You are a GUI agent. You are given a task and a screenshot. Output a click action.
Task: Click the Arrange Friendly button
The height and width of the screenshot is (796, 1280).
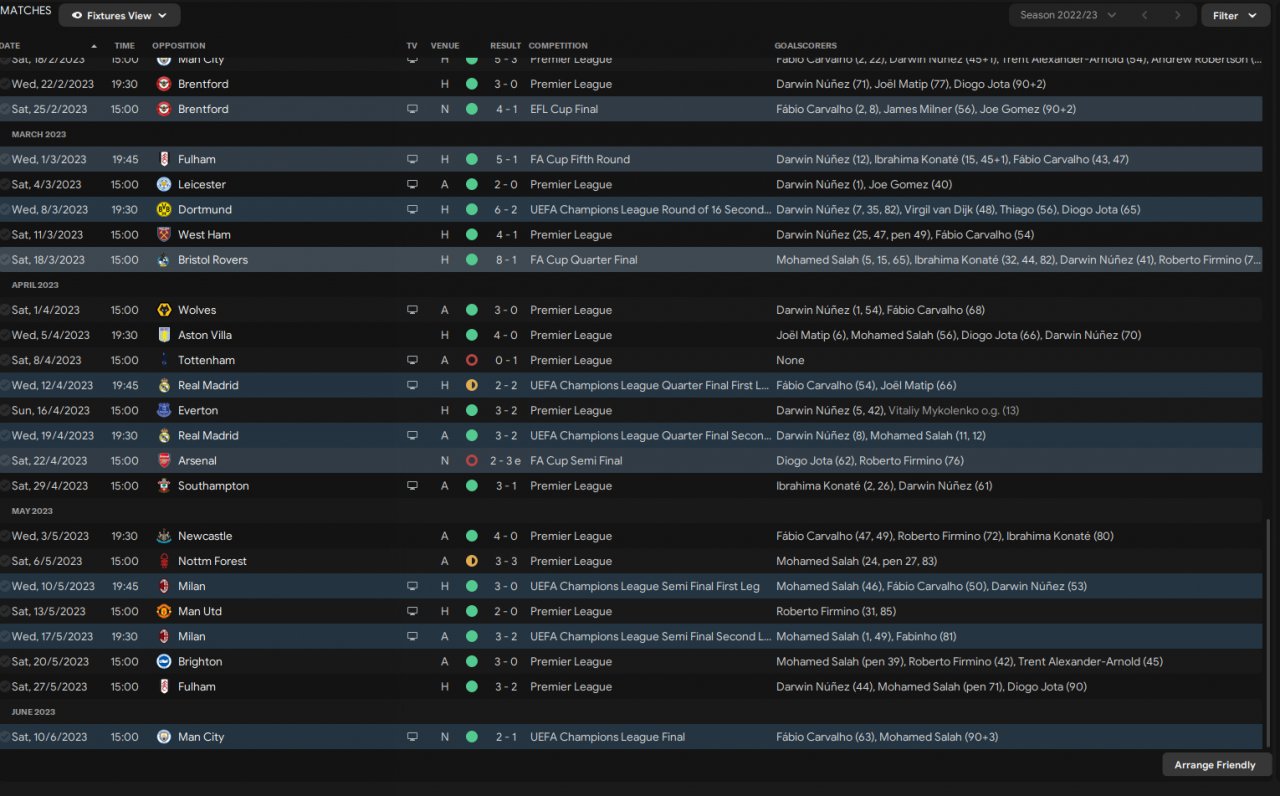(1216, 765)
